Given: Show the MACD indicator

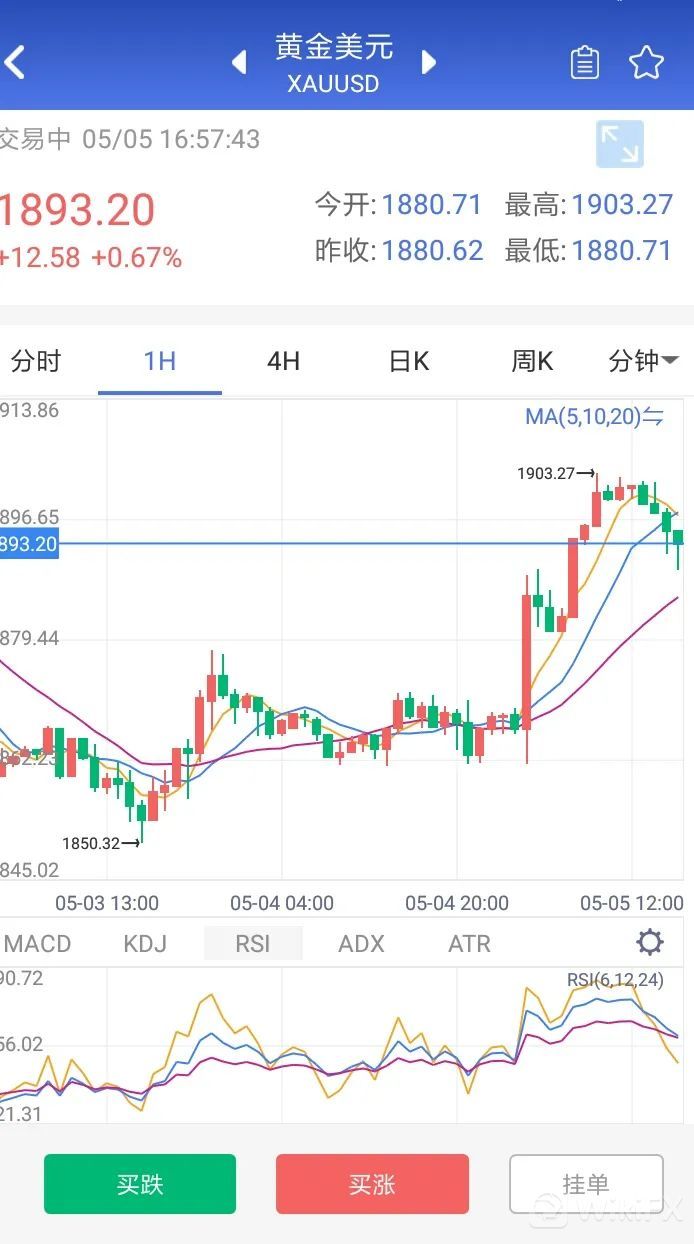Looking at the screenshot, I should tap(38, 943).
